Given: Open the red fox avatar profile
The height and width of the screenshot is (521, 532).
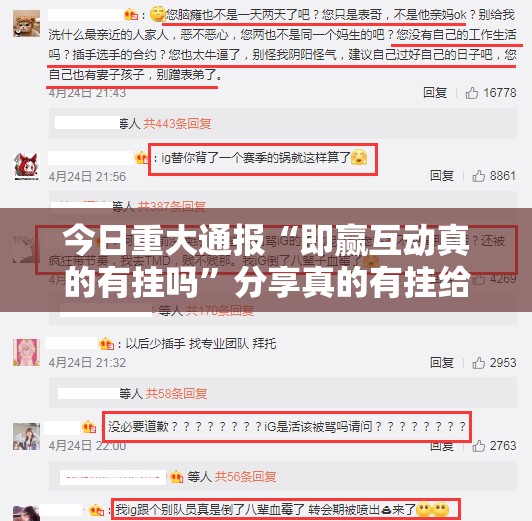Looking at the screenshot, I should point(26,166).
